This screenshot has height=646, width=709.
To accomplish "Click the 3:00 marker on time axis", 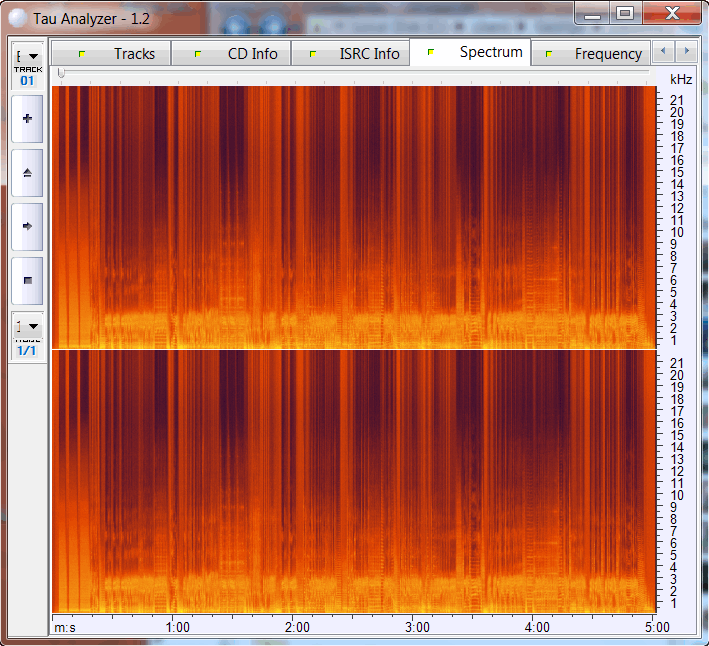I will click(417, 627).
